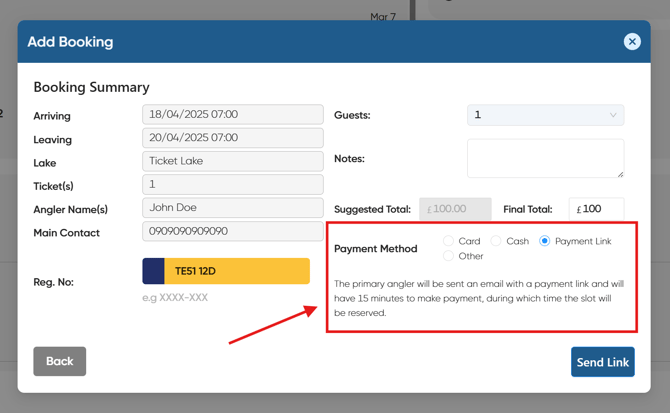Click the Main Contact phone field

232,232
